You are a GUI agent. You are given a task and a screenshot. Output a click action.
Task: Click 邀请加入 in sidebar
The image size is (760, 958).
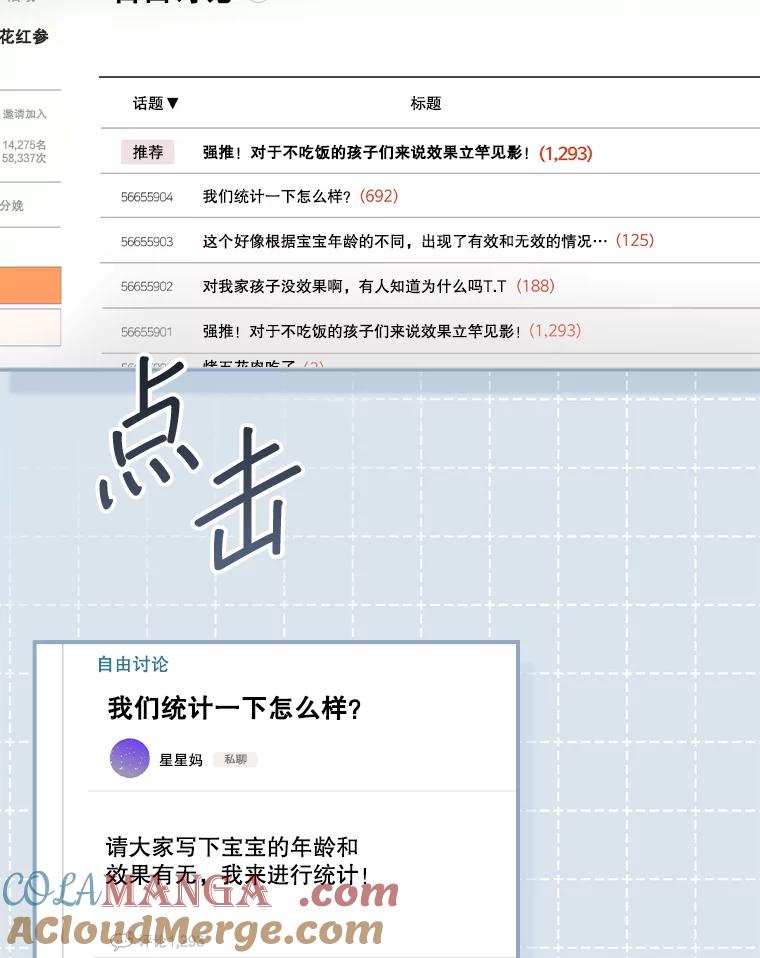(24, 114)
